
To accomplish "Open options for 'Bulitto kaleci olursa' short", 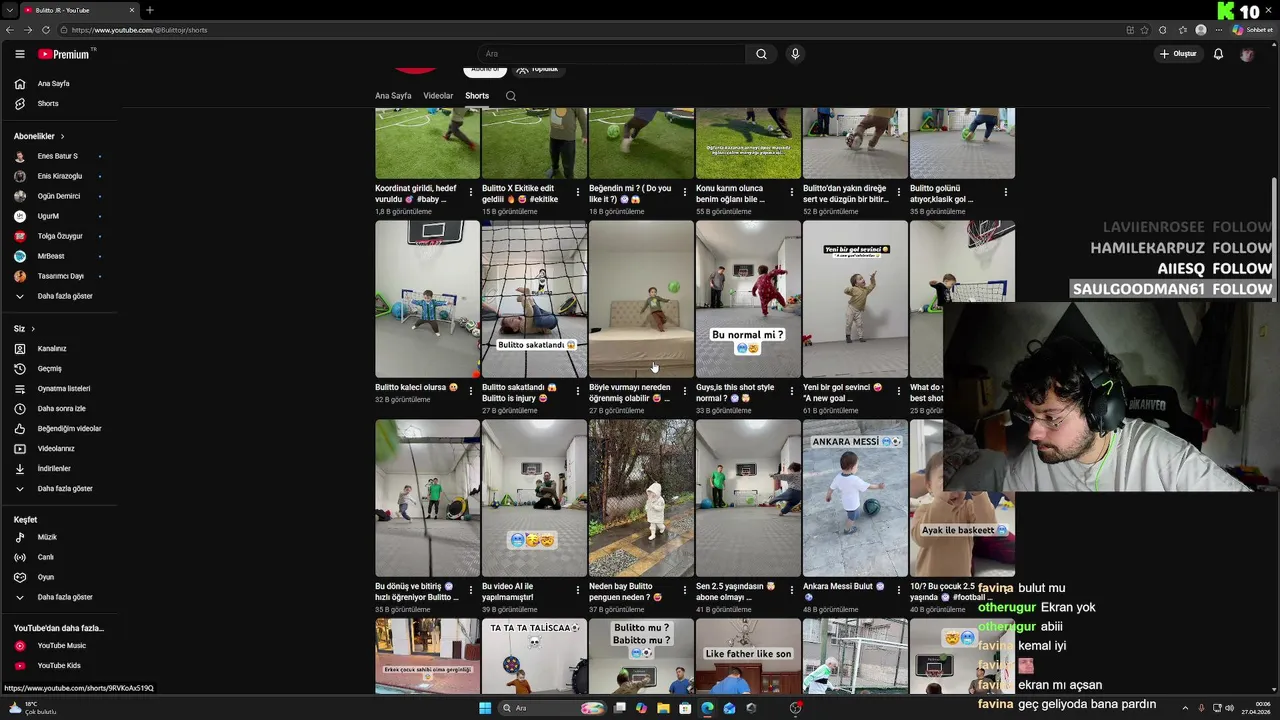I will click(x=471, y=391).
